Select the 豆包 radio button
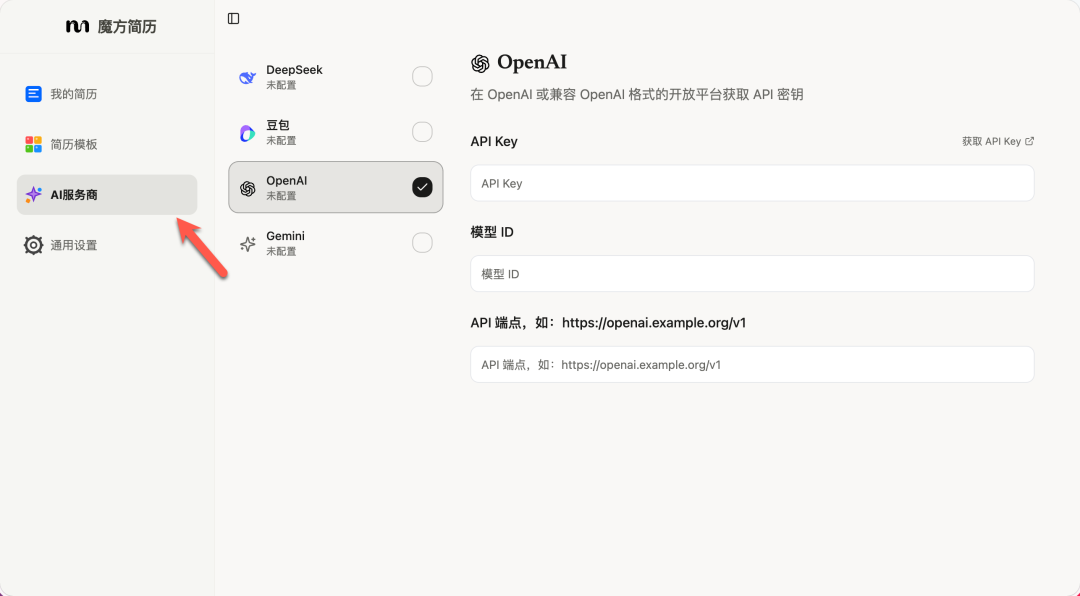1080x596 pixels. coord(422,132)
